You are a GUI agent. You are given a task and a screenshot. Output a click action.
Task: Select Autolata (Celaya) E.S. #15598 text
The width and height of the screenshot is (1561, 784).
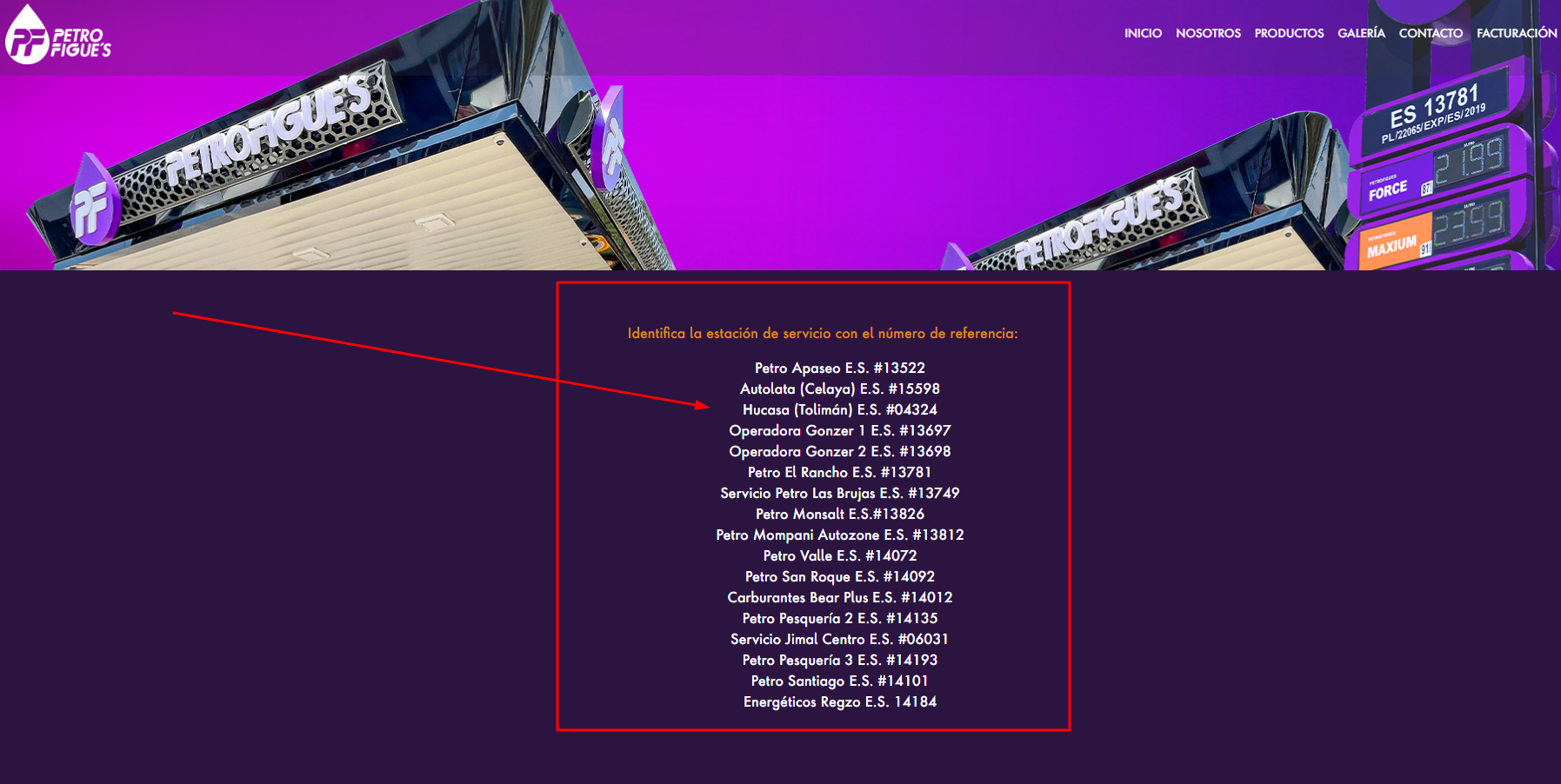click(839, 389)
